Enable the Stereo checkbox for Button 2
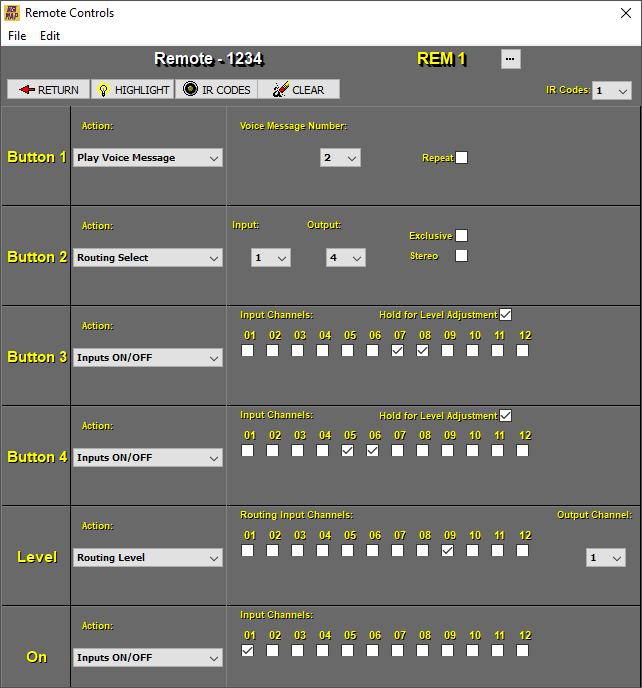The height and width of the screenshot is (688, 642). tap(461, 256)
